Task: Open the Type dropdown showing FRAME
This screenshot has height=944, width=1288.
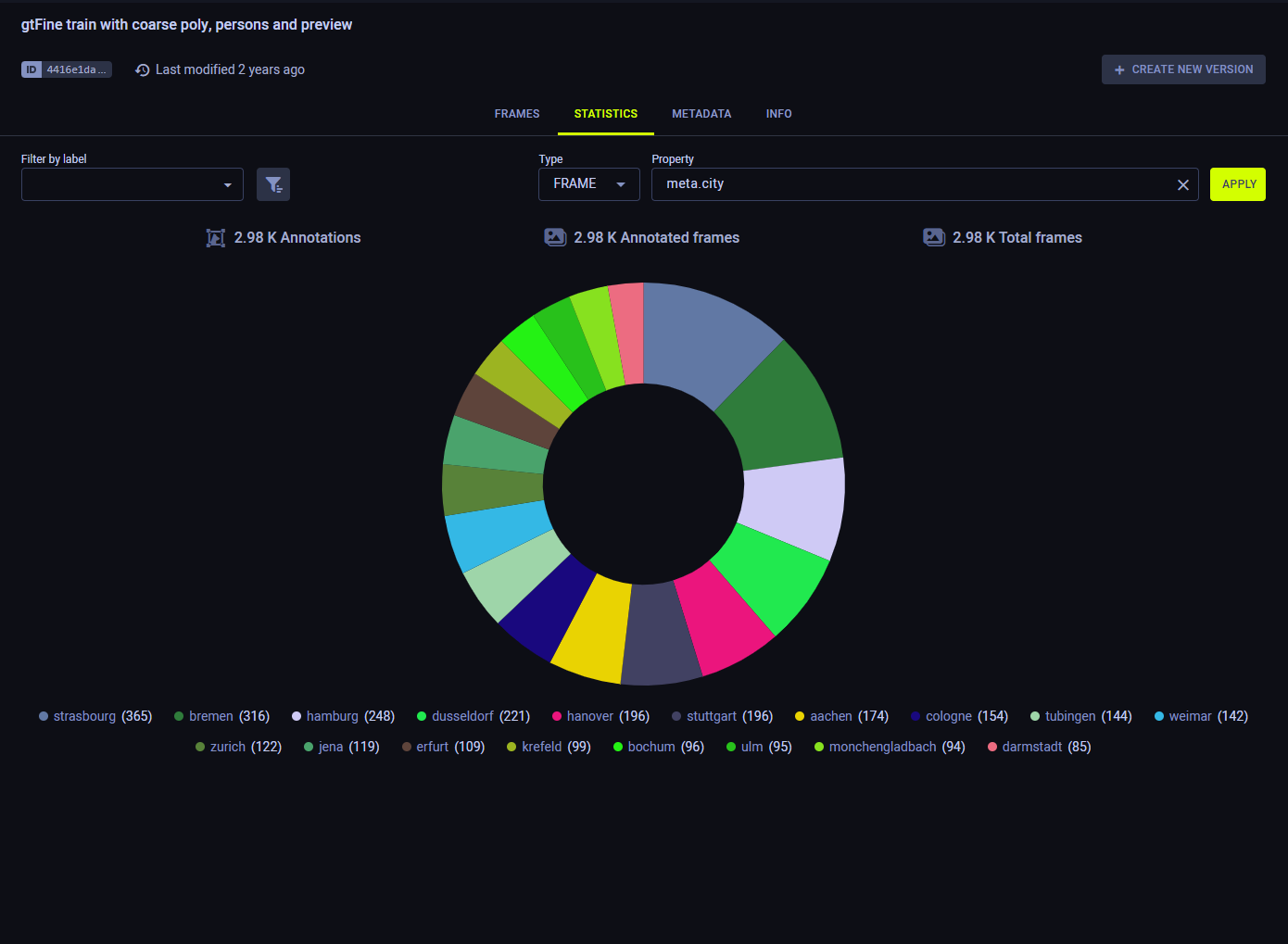Action: point(588,183)
